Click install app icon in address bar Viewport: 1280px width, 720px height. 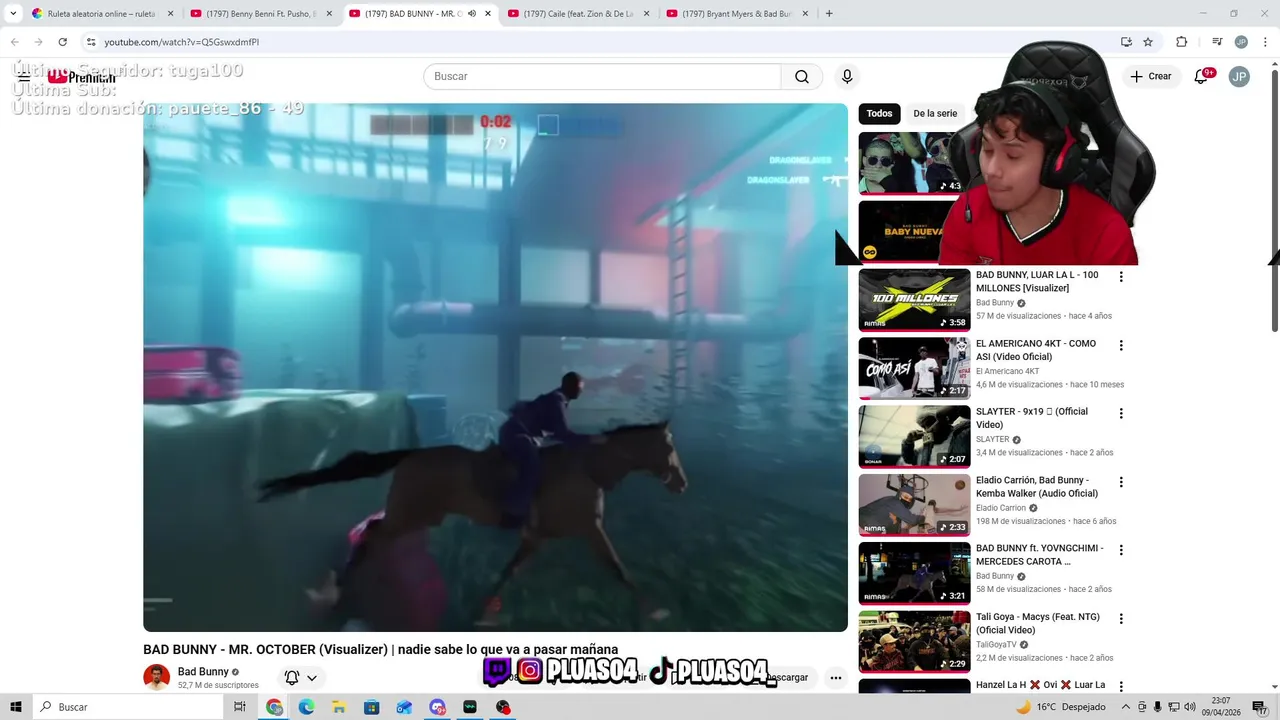tap(1126, 42)
